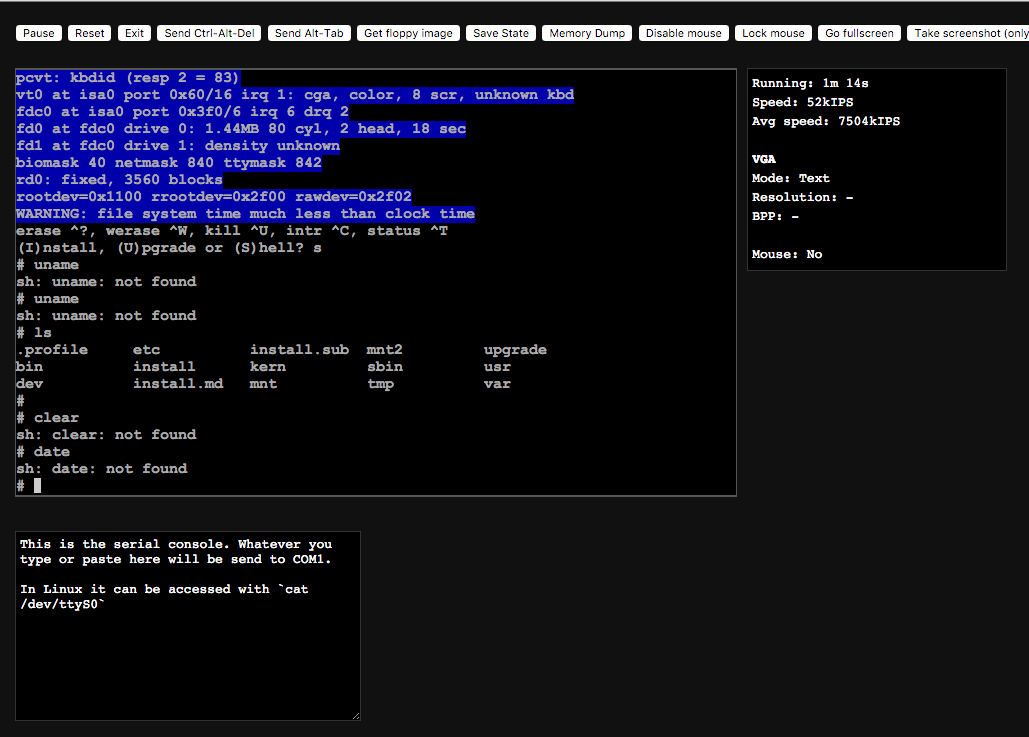Send Ctrl-Alt-Del to the VM
The width and height of the screenshot is (1029, 737).
pos(208,32)
